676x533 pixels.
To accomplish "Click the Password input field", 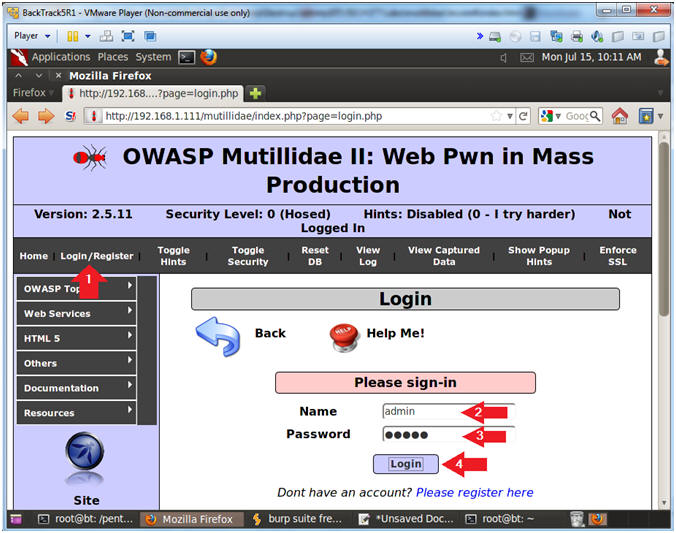I will [x=448, y=434].
